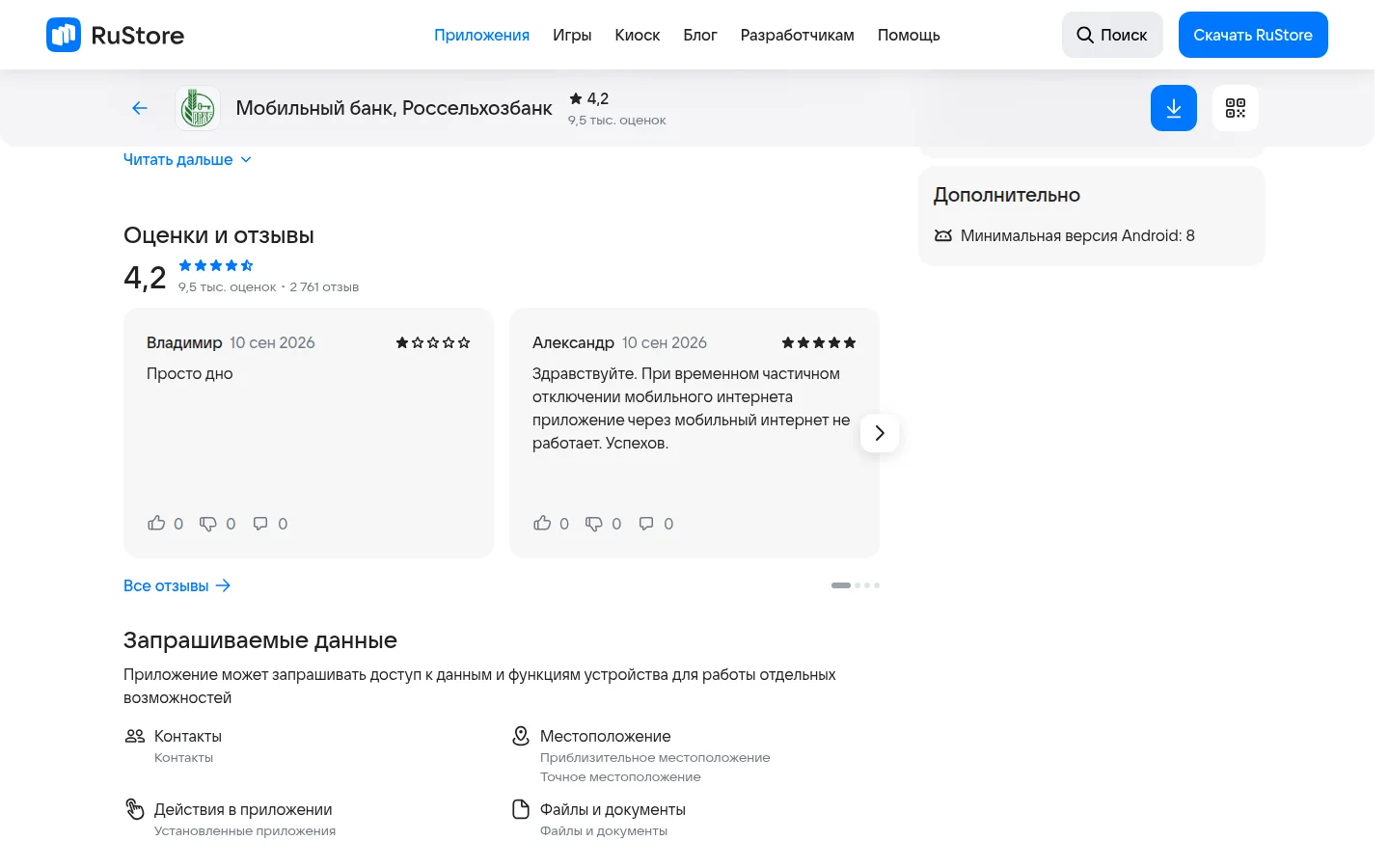Viewport: 1389px width, 868px height.
Task: Click the Контакты permission icon
Action: point(135,736)
